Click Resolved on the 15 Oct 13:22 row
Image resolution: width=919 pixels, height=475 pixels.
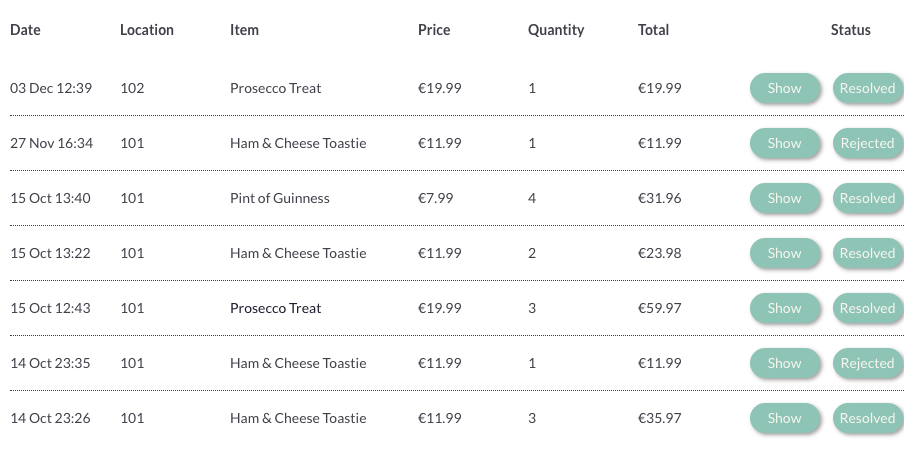pos(867,253)
